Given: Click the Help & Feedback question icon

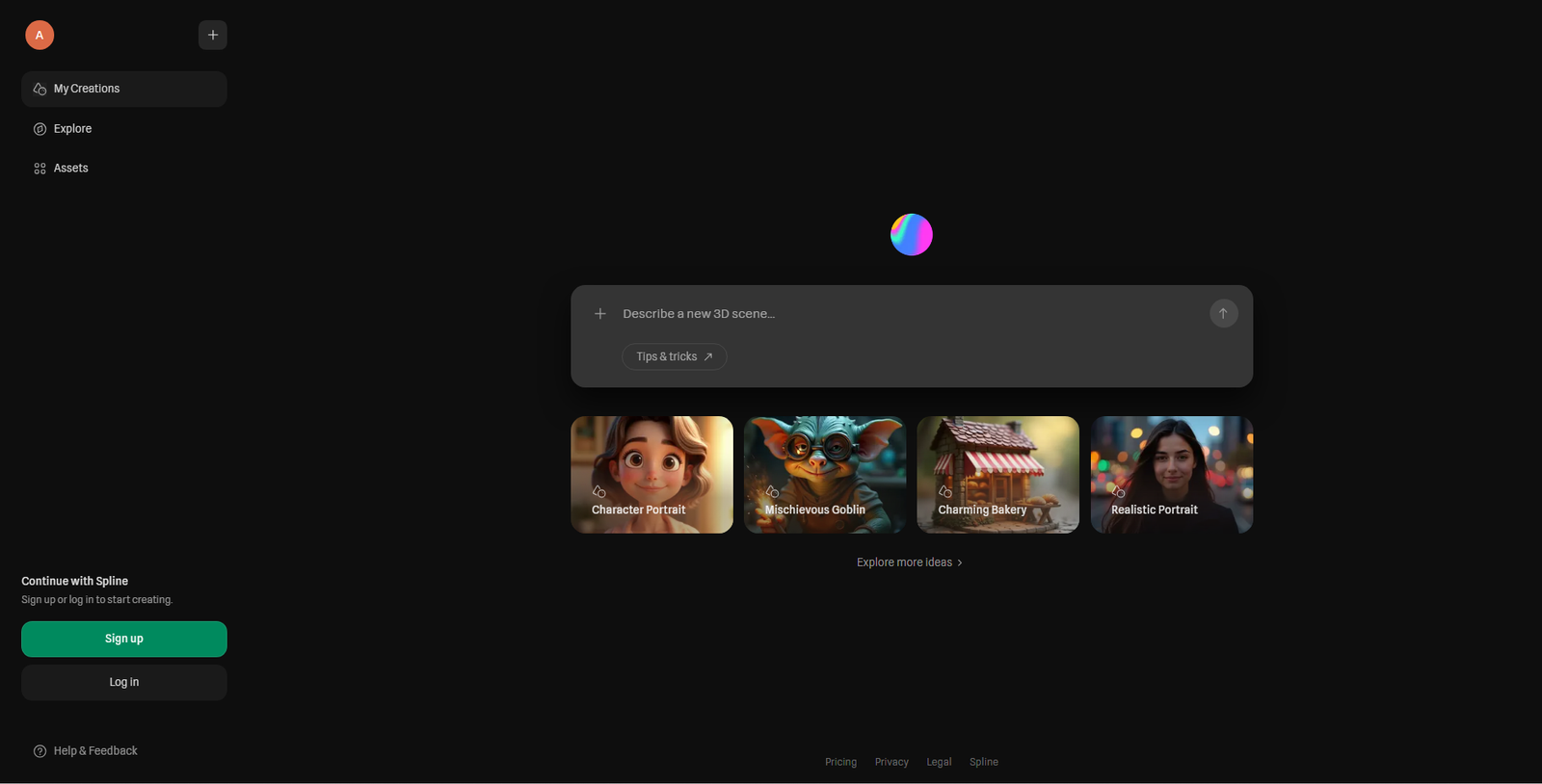Looking at the screenshot, I should click(40, 751).
